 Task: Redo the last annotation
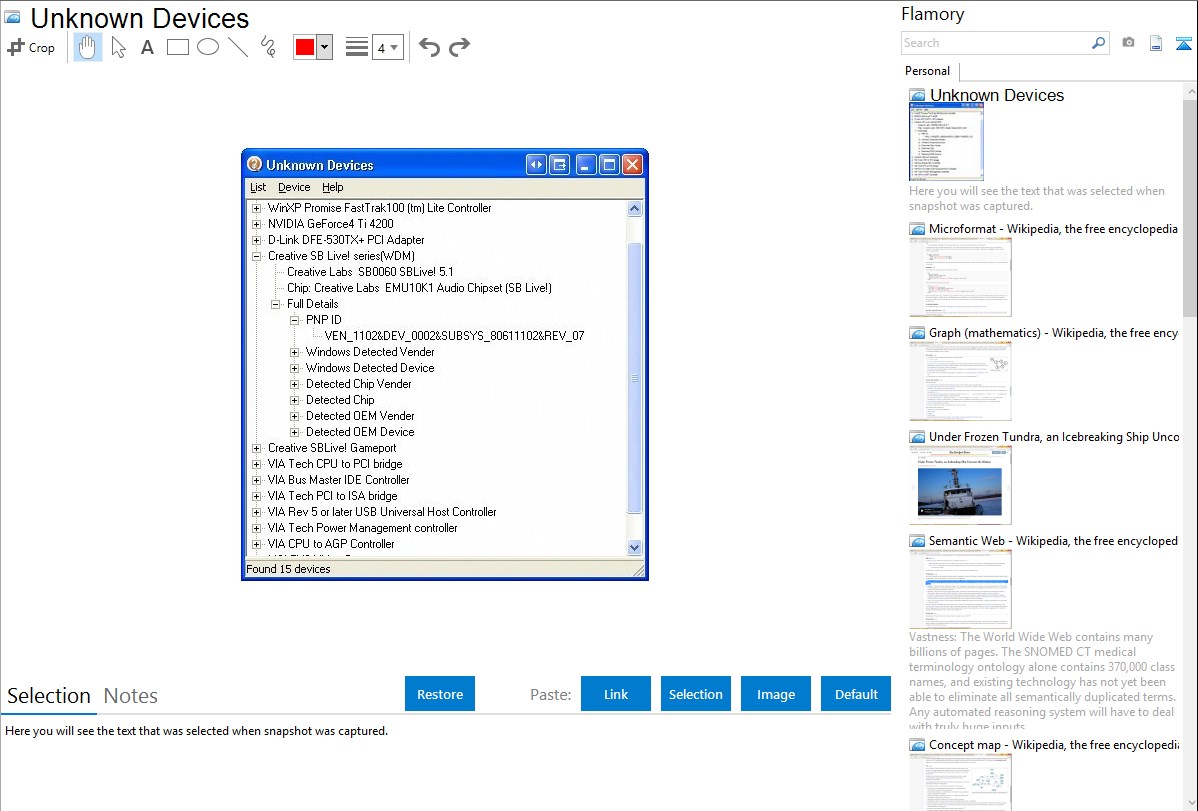point(459,47)
